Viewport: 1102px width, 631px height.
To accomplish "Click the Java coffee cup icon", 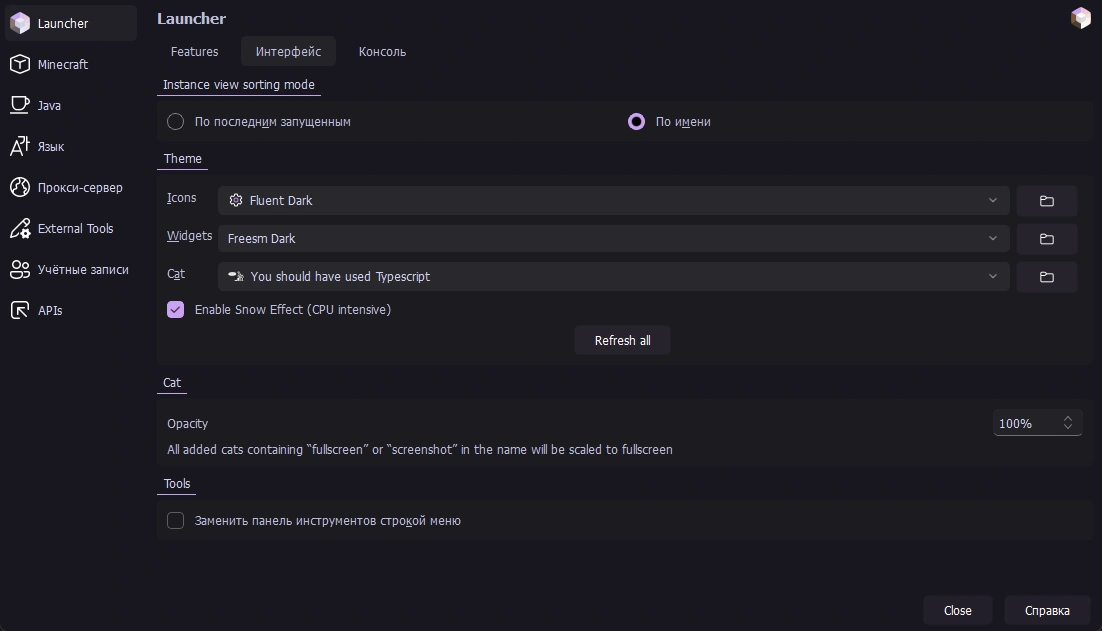I will click(x=19, y=105).
